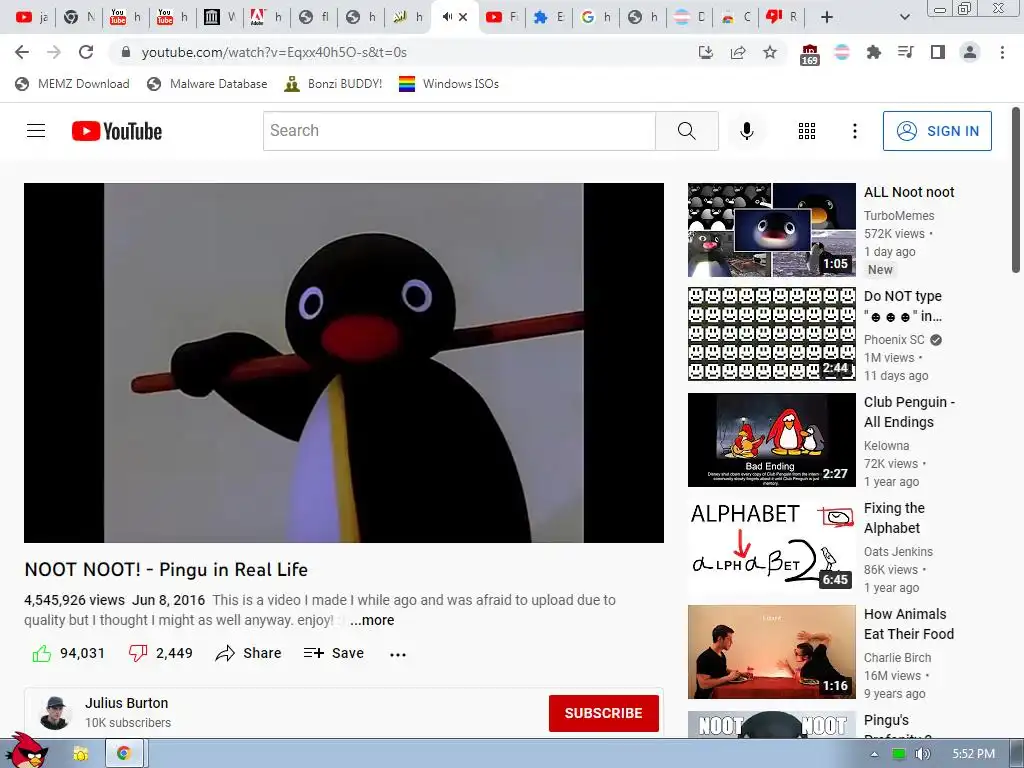Open the system tray volume icon
The image size is (1024, 768).
(922, 754)
